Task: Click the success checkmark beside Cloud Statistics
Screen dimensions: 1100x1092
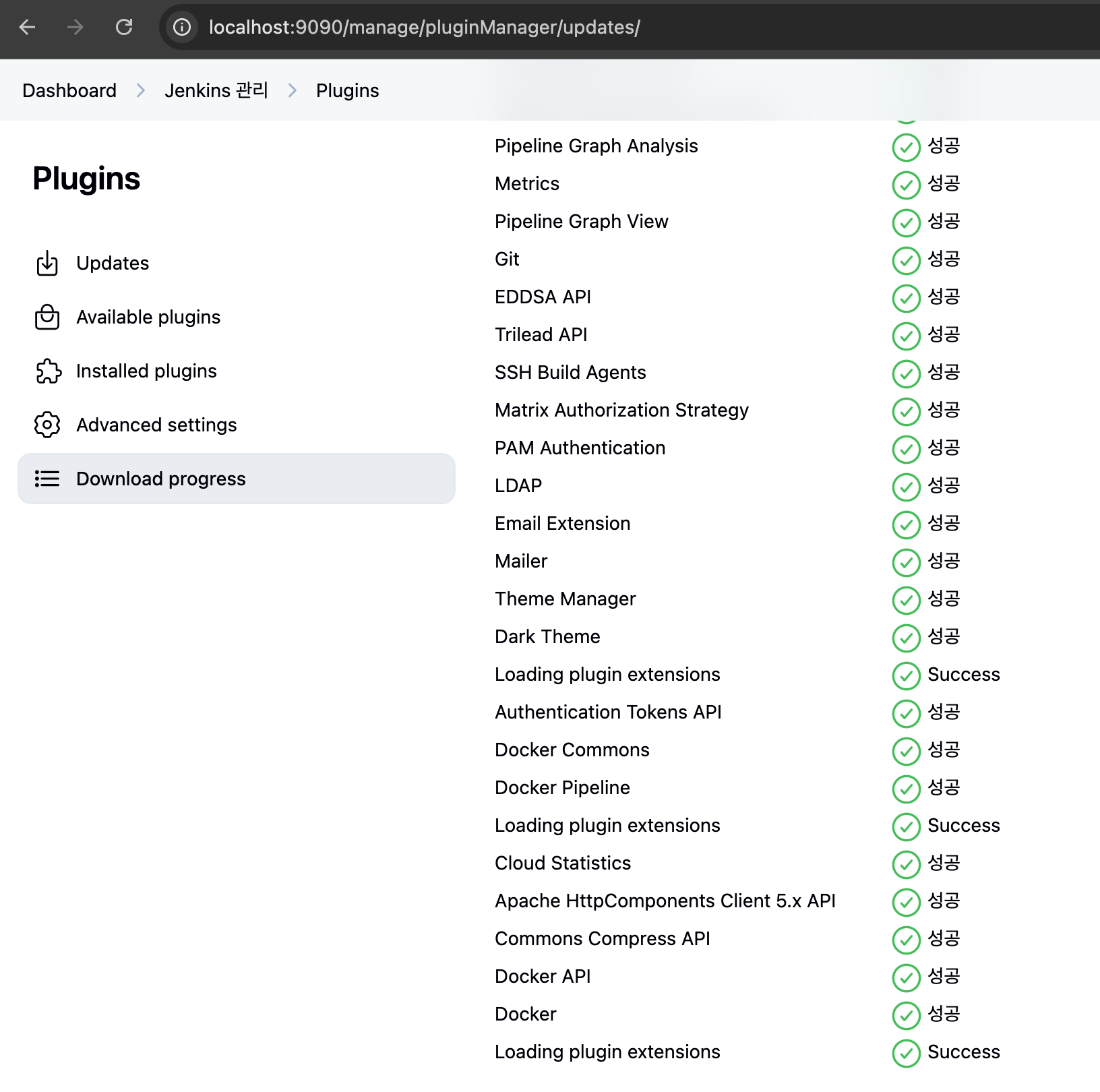Action: pos(906,864)
